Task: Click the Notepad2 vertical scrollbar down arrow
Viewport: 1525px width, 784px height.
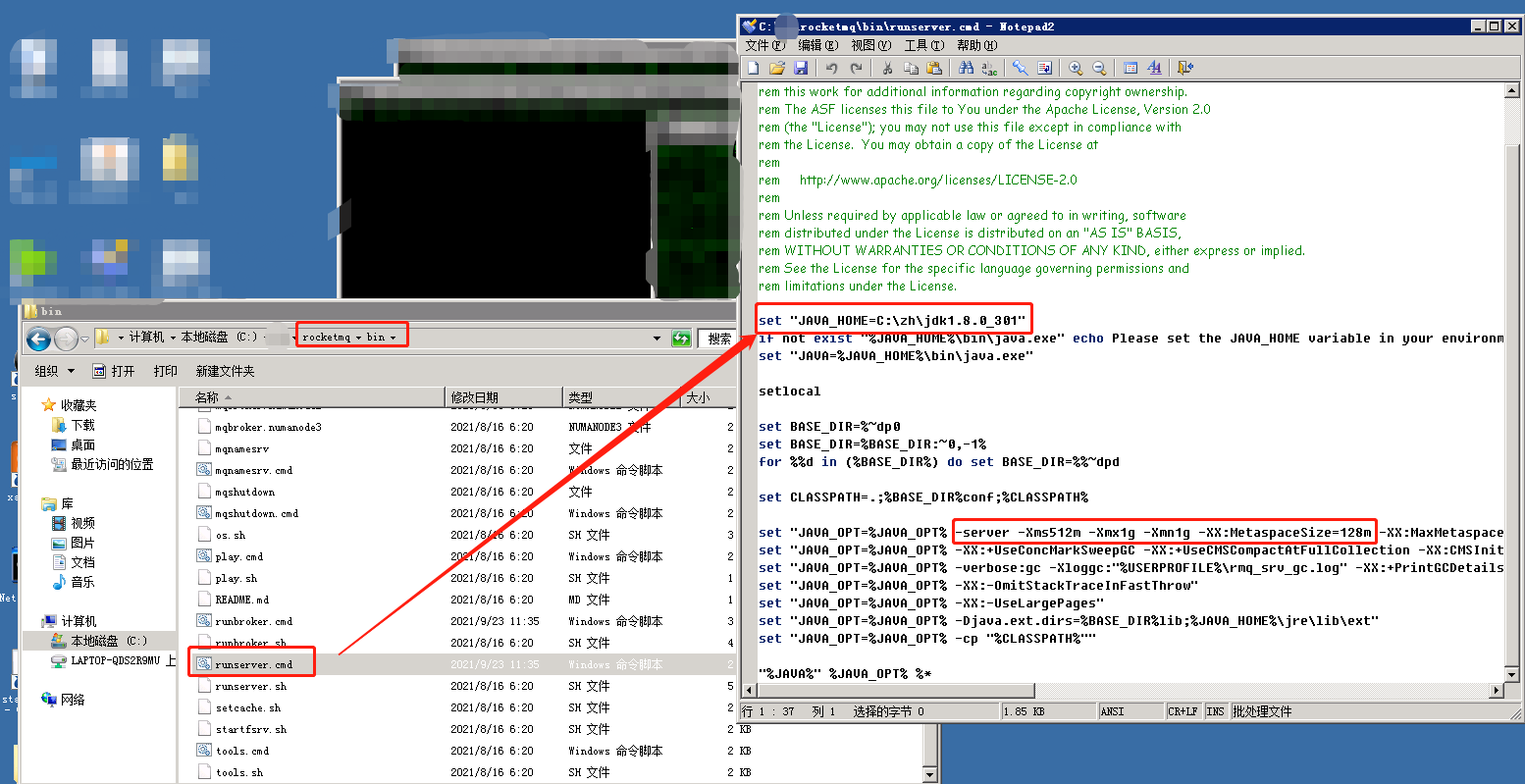Action: pyautogui.click(x=1512, y=674)
